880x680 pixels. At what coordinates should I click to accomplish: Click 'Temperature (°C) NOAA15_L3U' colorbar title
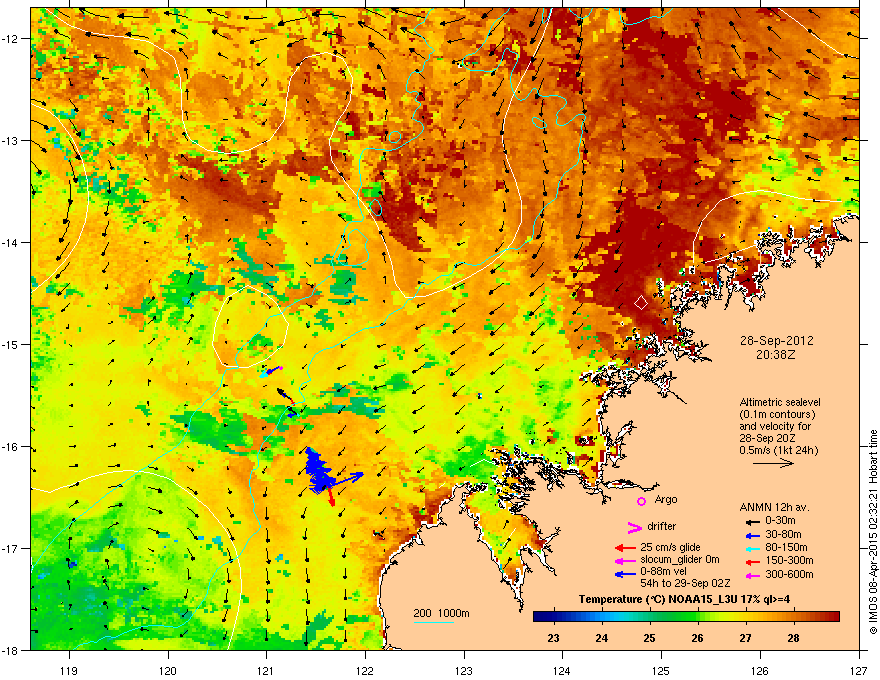657,599
